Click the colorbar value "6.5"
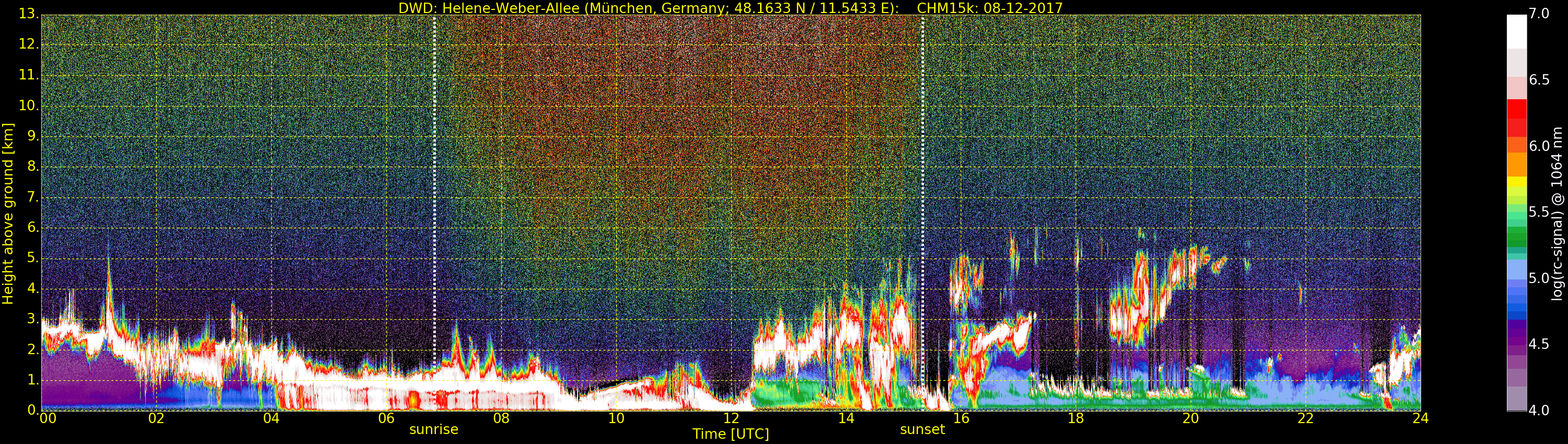Screen dimensions: 1568x444 [x=1539, y=80]
